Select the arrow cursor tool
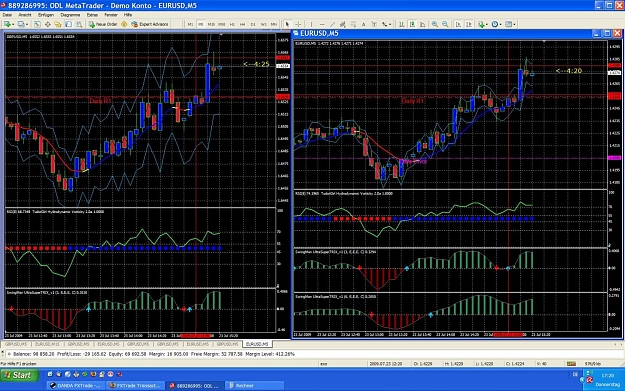The height and width of the screenshot is (391, 625). pos(287,24)
